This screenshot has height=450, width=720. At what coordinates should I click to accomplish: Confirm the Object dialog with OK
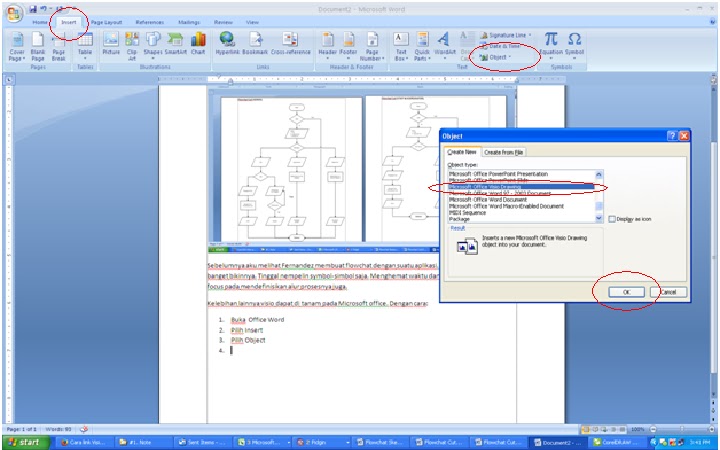pyautogui.click(x=627, y=292)
